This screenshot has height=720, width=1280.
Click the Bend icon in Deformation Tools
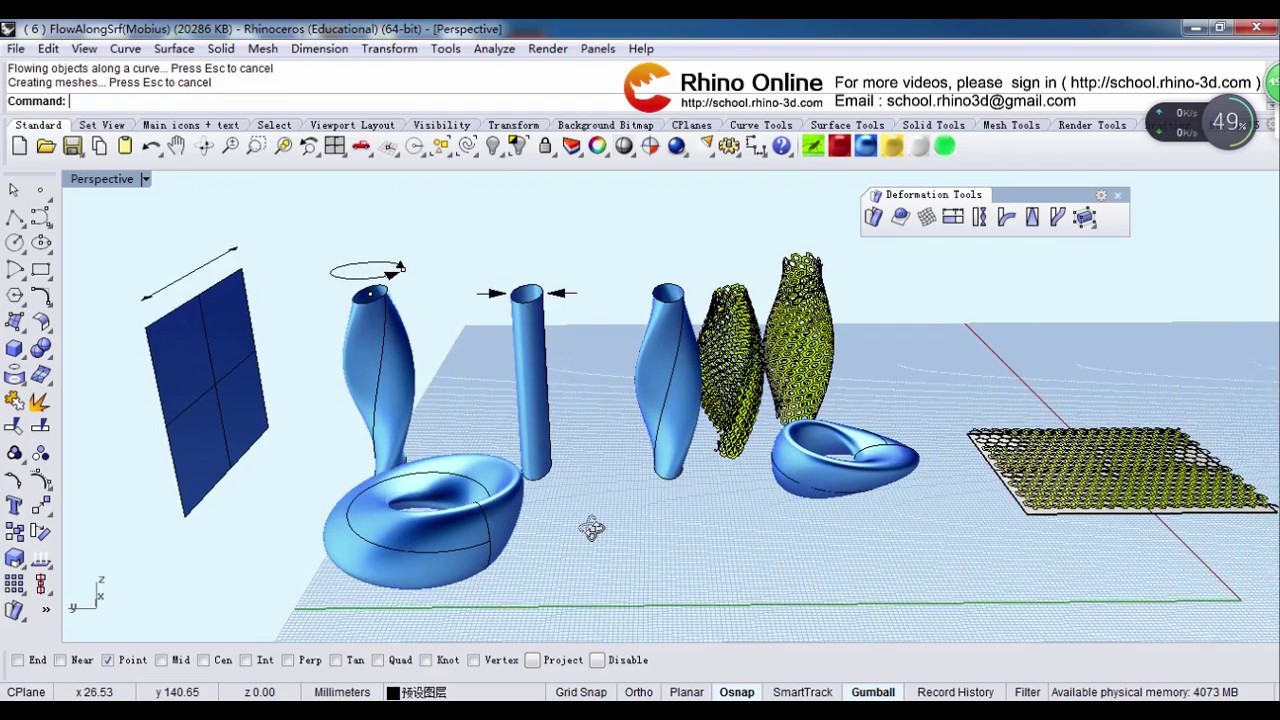coord(1006,217)
